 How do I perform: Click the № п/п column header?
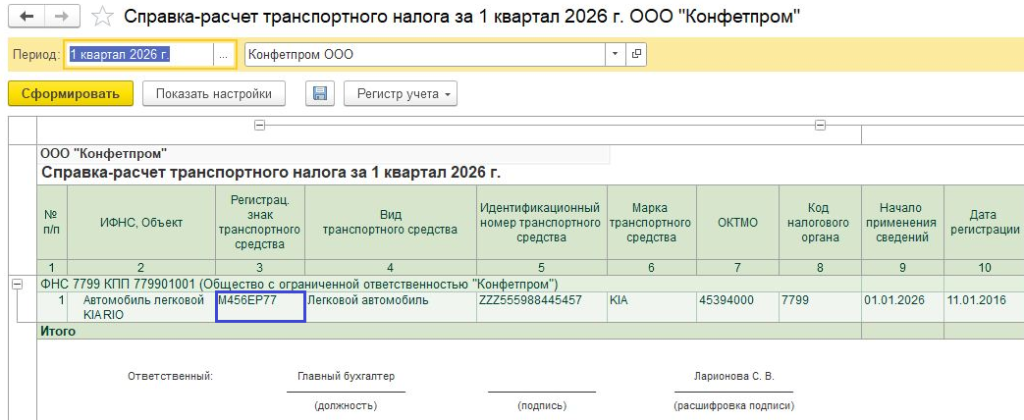click(x=52, y=223)
